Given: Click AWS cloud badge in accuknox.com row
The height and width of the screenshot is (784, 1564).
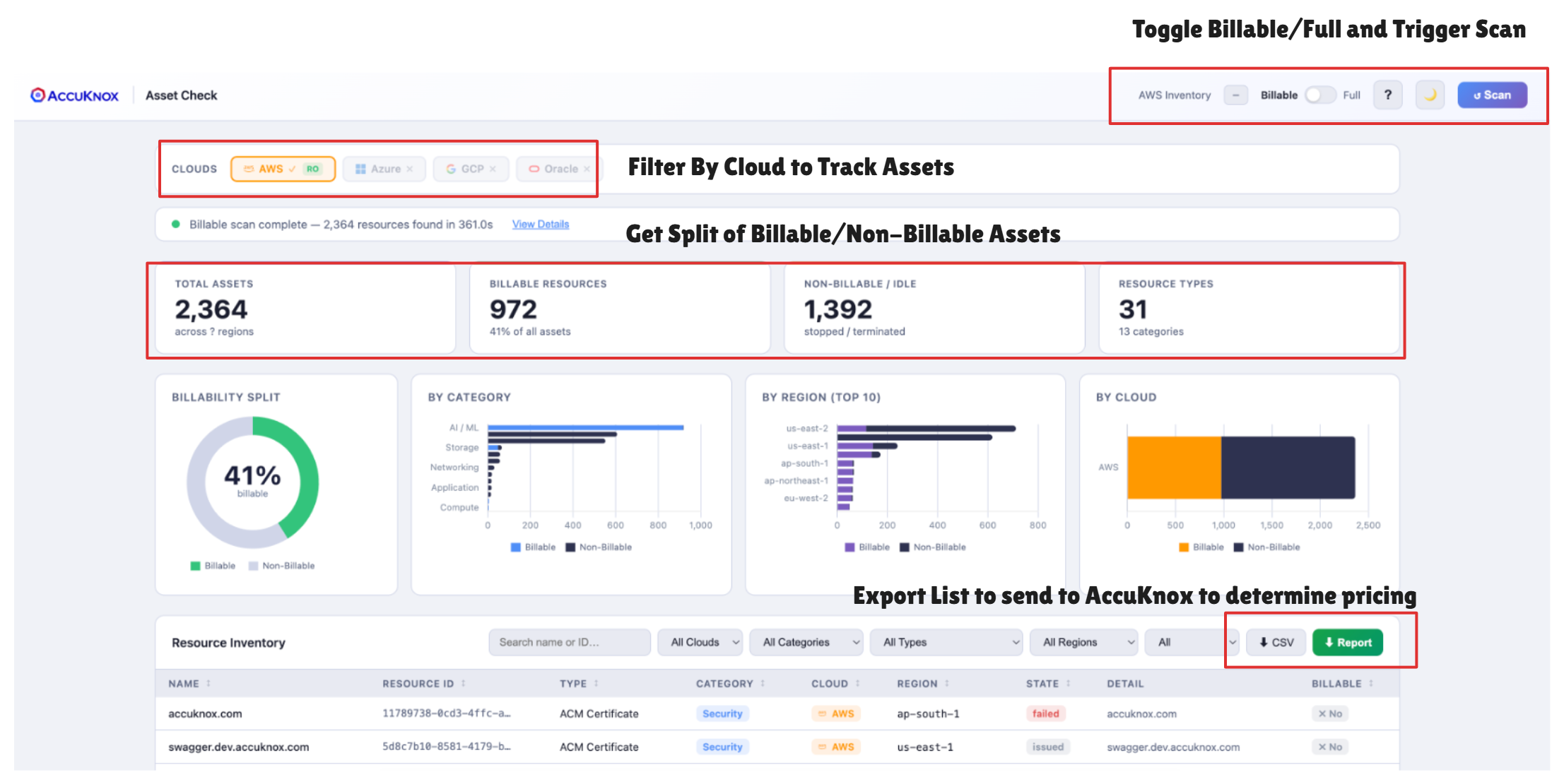Looking at the screenshot, I should (836, 713).
